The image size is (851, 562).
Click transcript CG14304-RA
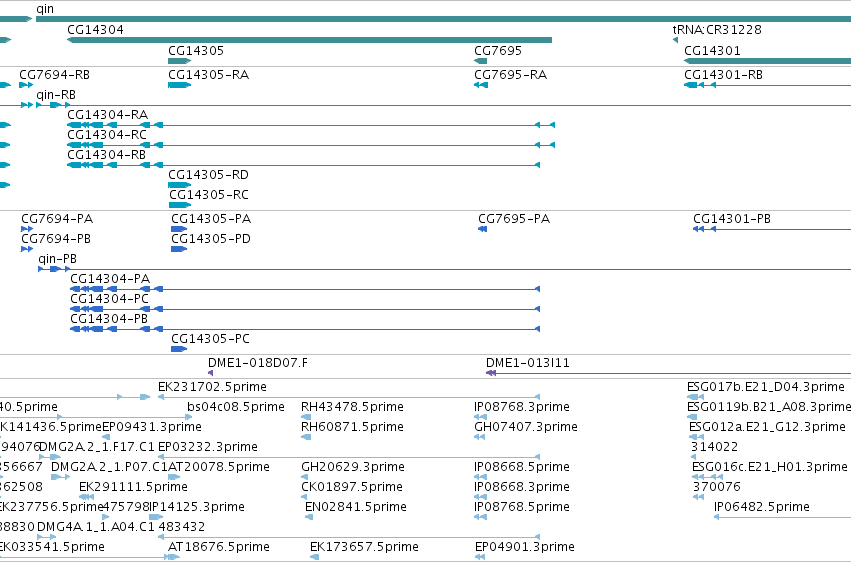point(107,115)
